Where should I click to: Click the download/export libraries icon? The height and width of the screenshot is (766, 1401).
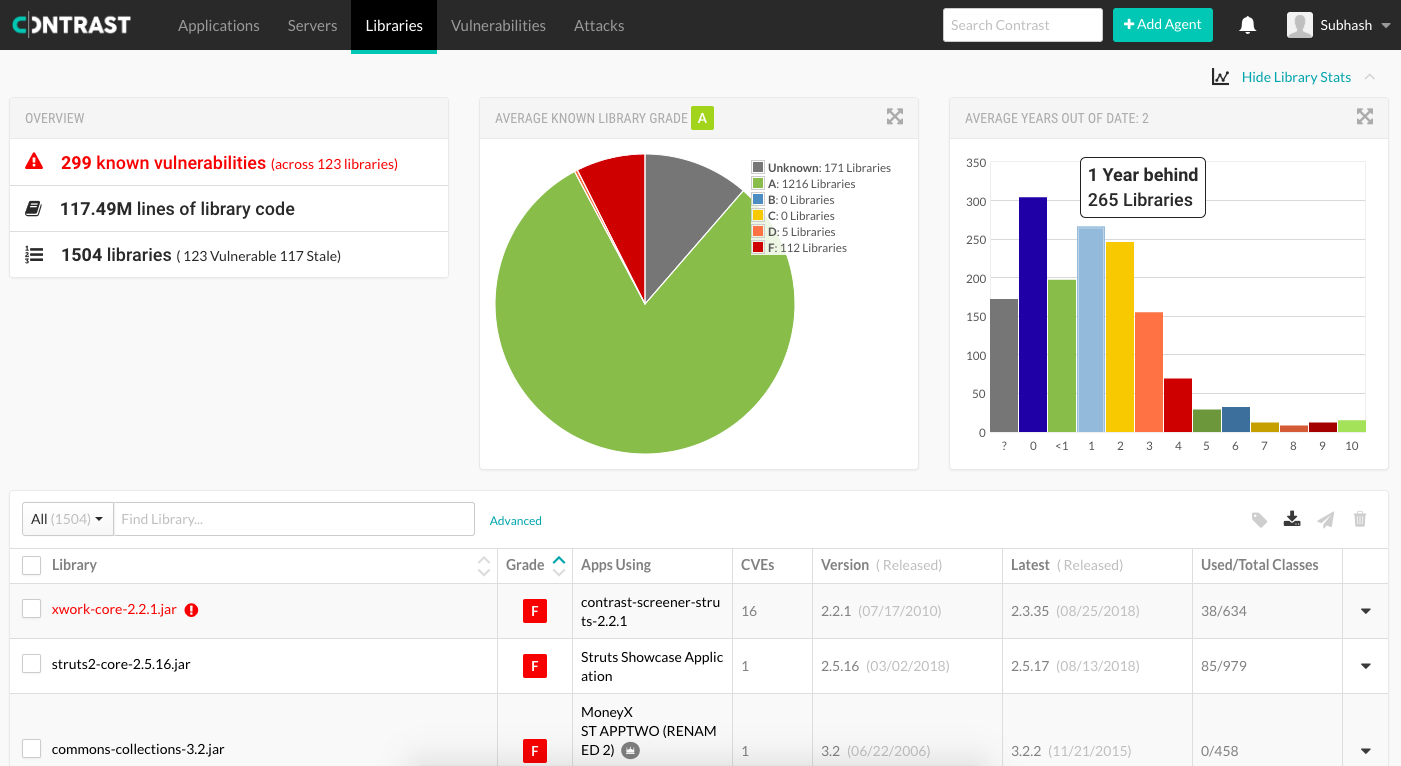coord(1292,519)
